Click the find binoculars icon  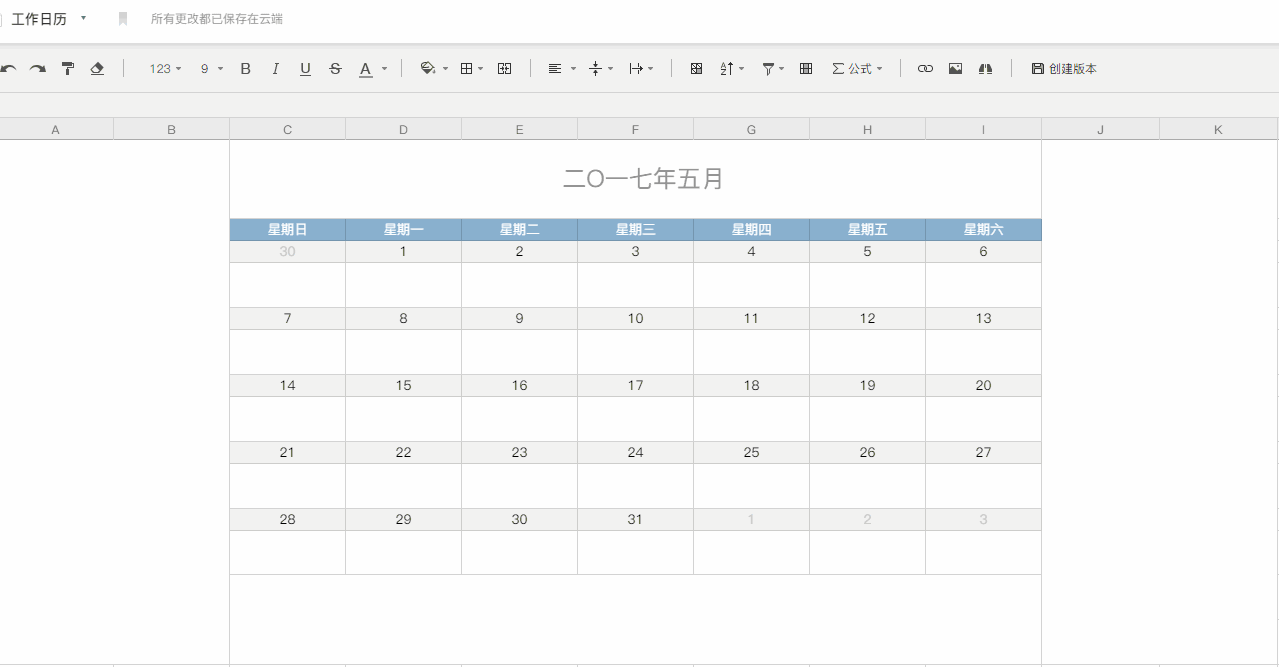pyautogui.click(x=985, y=69)
